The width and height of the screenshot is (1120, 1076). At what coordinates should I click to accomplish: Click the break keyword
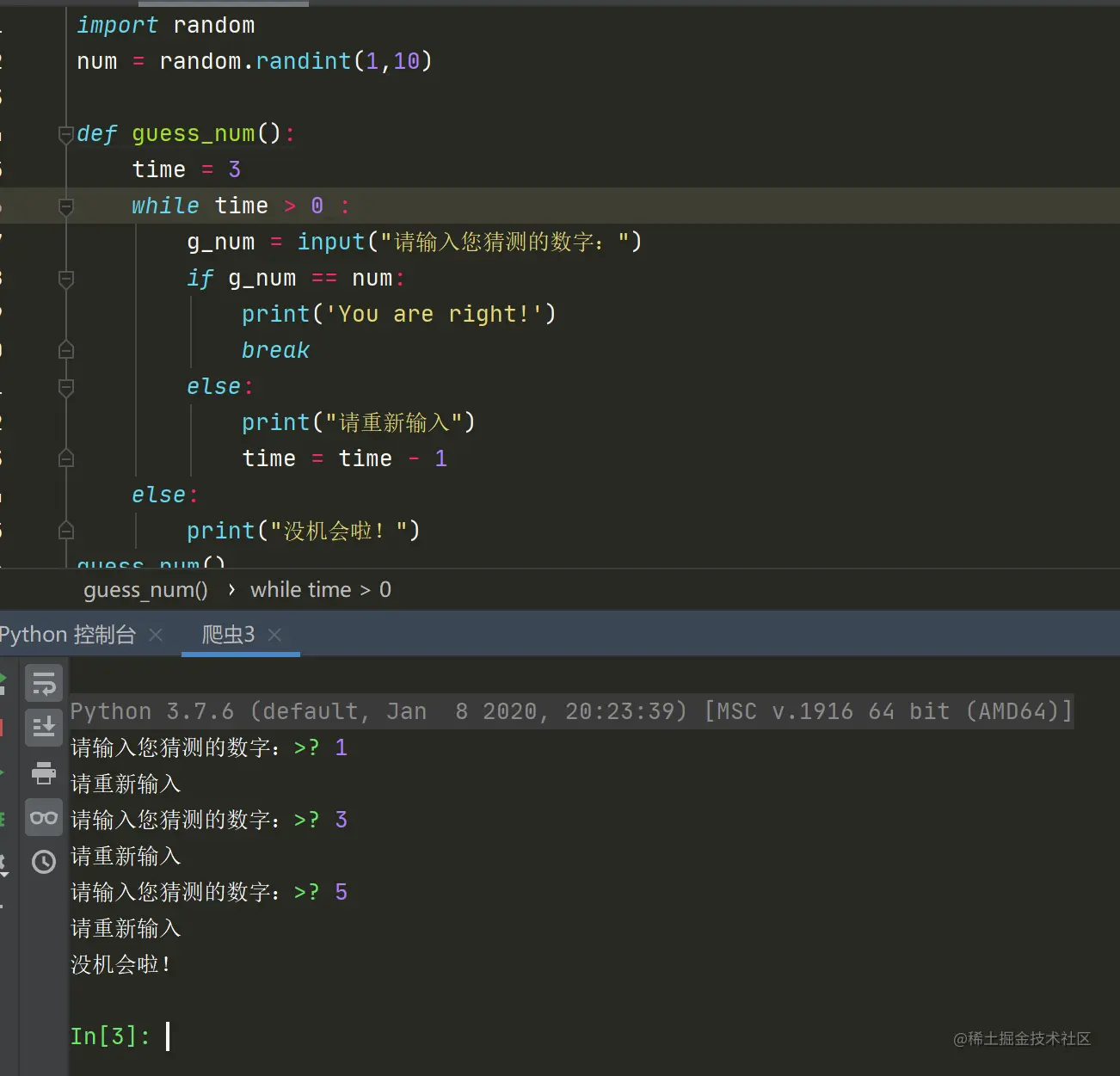(275, 351)
